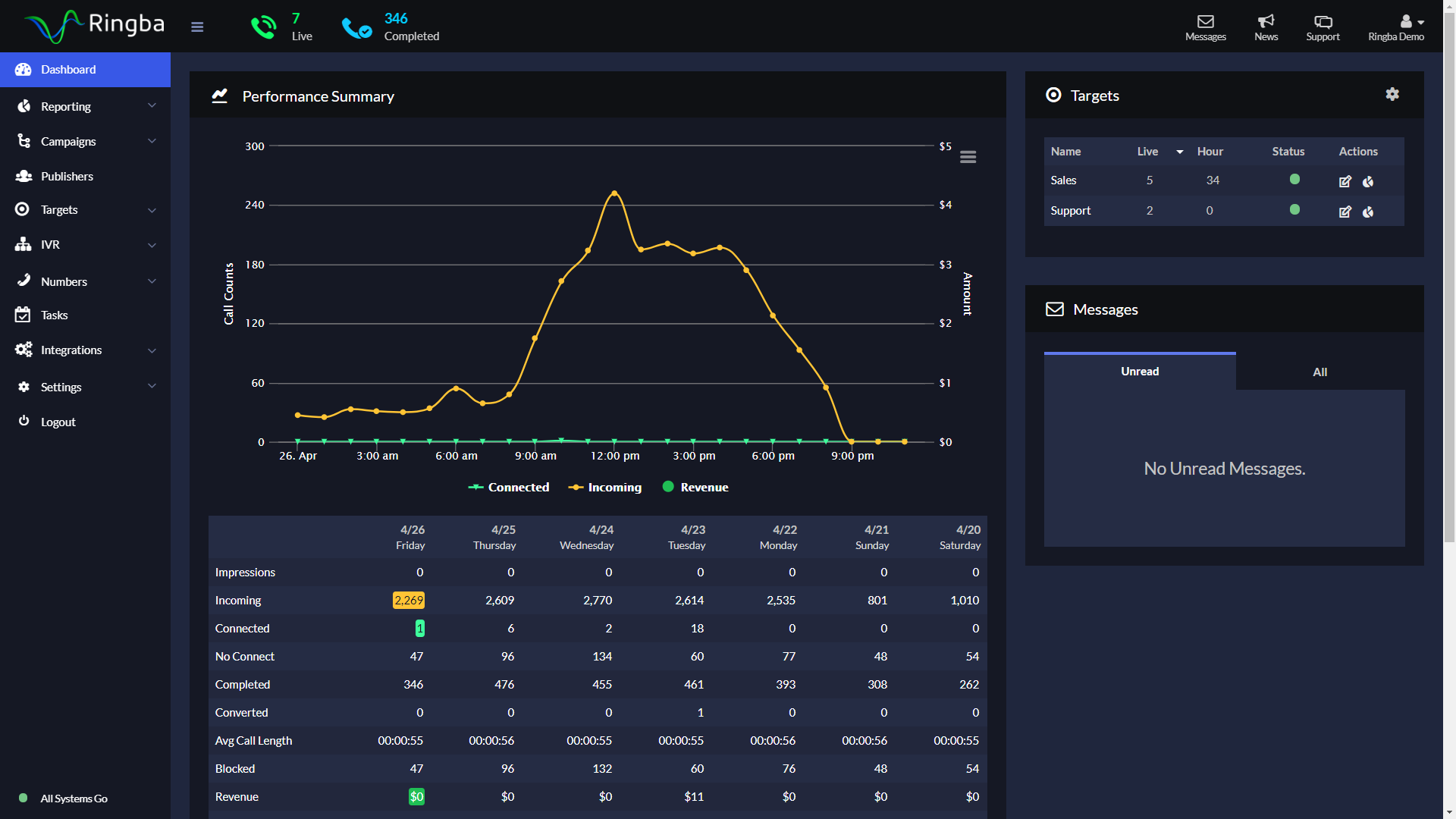Sort targets by Live column header

[x=1147, y=152]
